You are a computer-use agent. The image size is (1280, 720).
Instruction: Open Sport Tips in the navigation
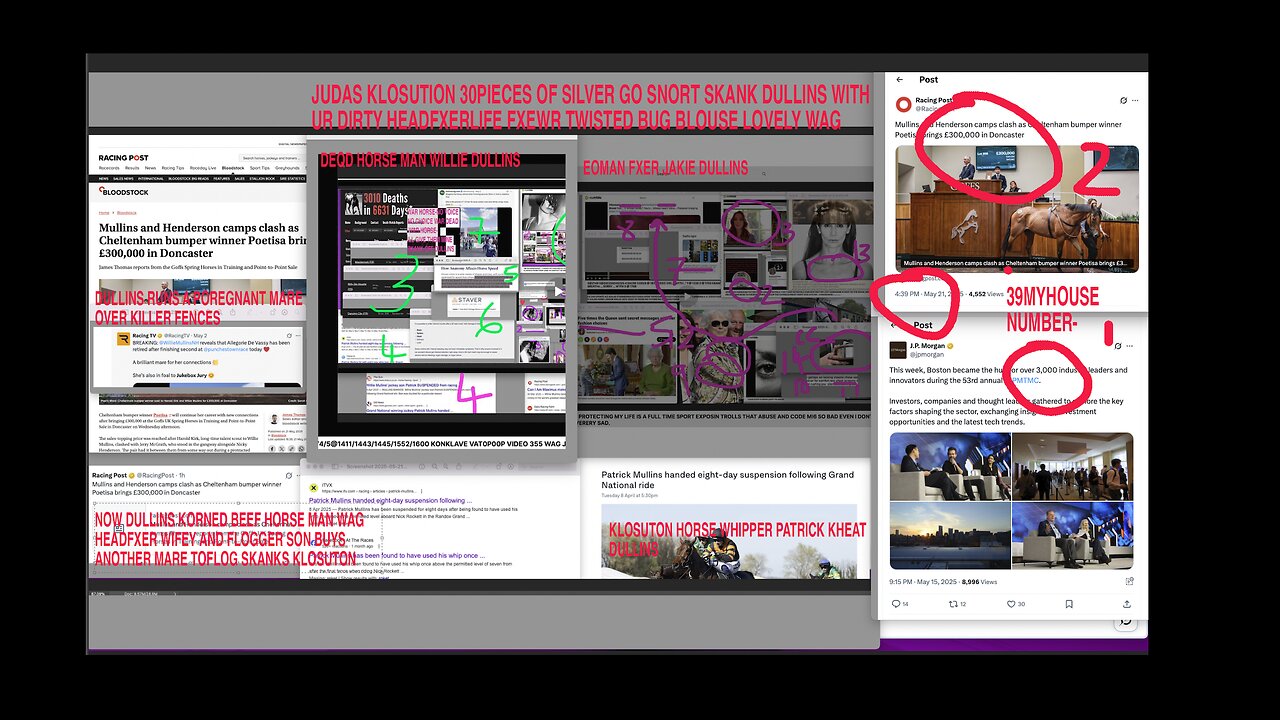(260, 168)
